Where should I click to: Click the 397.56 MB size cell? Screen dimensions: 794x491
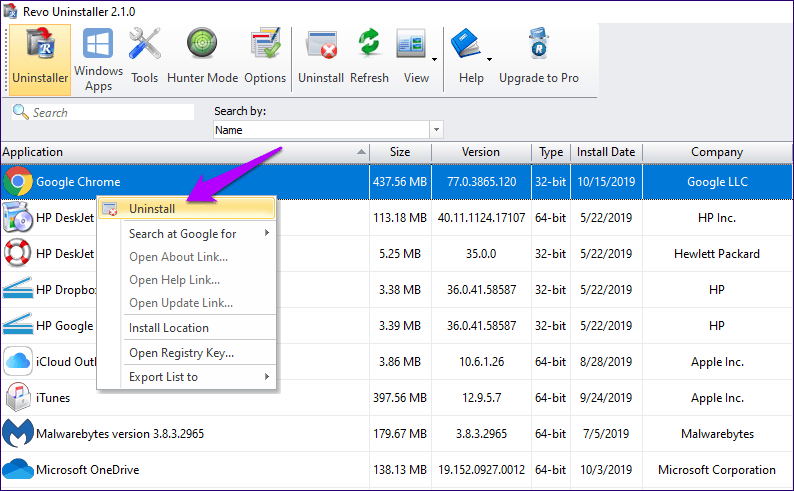coord(400,398)
